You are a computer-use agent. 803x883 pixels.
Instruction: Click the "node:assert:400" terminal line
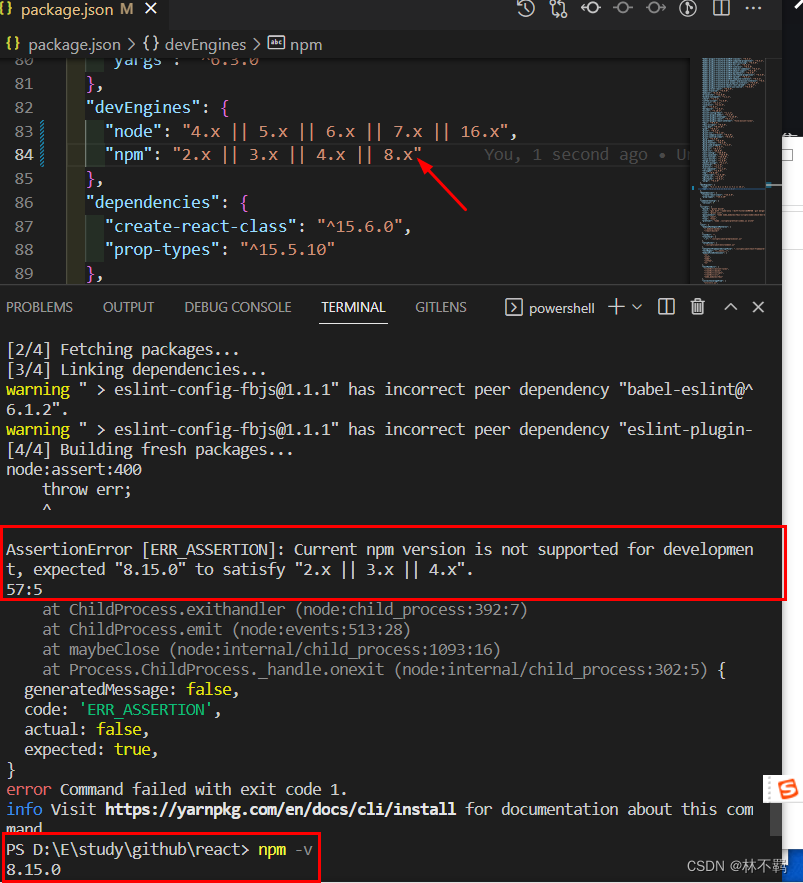coord(74,470)
